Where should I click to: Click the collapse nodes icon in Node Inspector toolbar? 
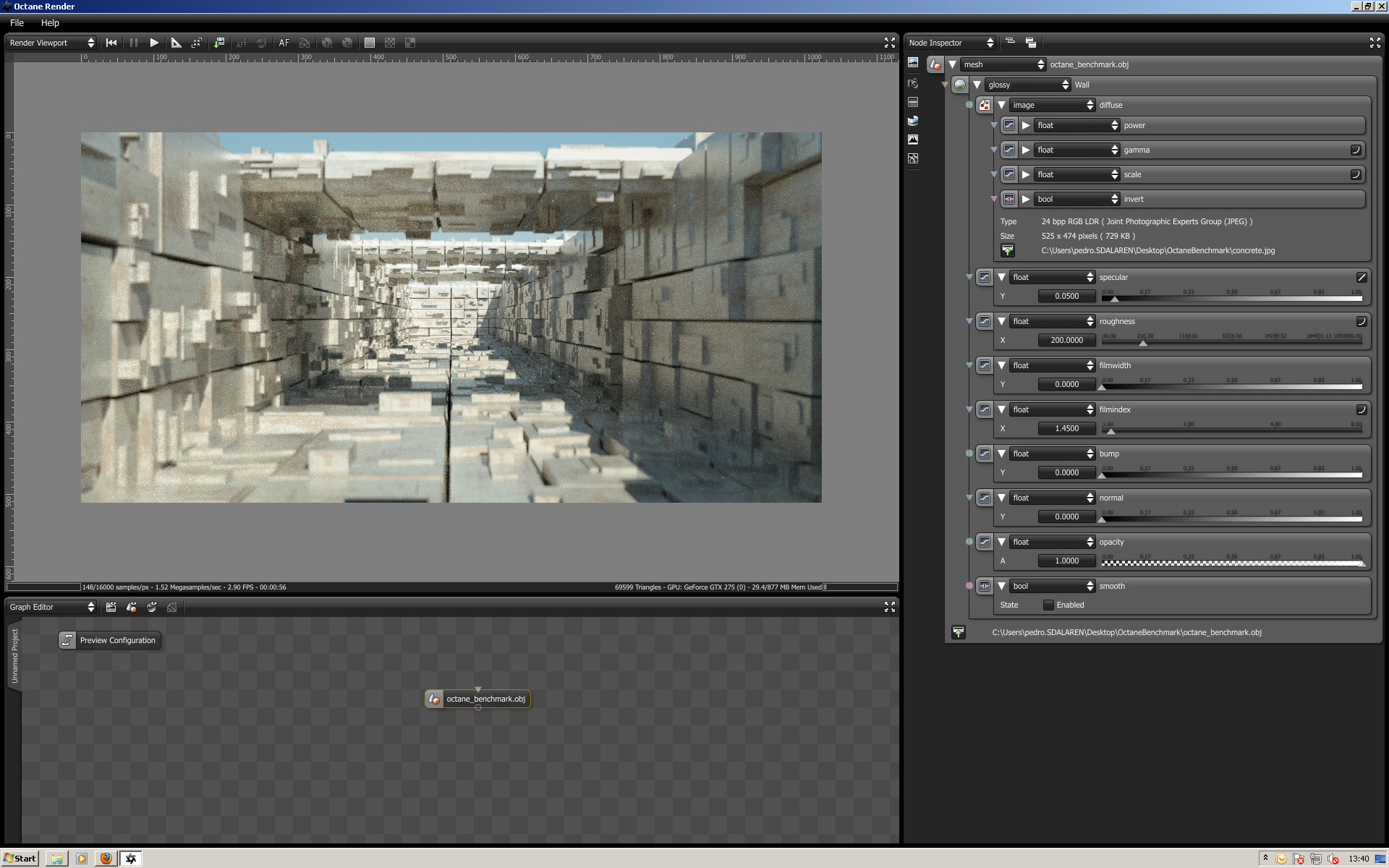1011,43
